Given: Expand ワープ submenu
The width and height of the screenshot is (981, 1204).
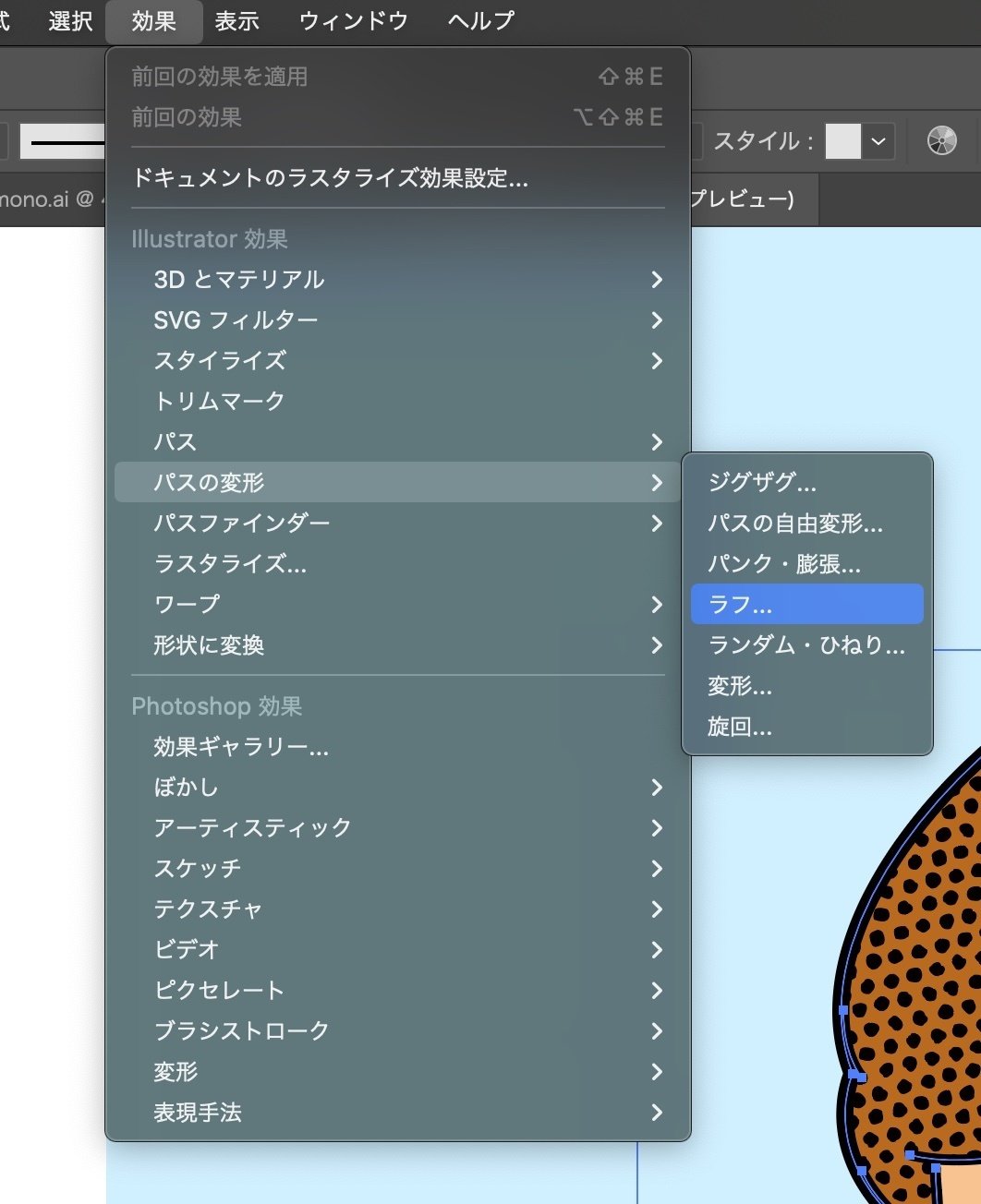Looking at the screenshot, I should (398, 604).
